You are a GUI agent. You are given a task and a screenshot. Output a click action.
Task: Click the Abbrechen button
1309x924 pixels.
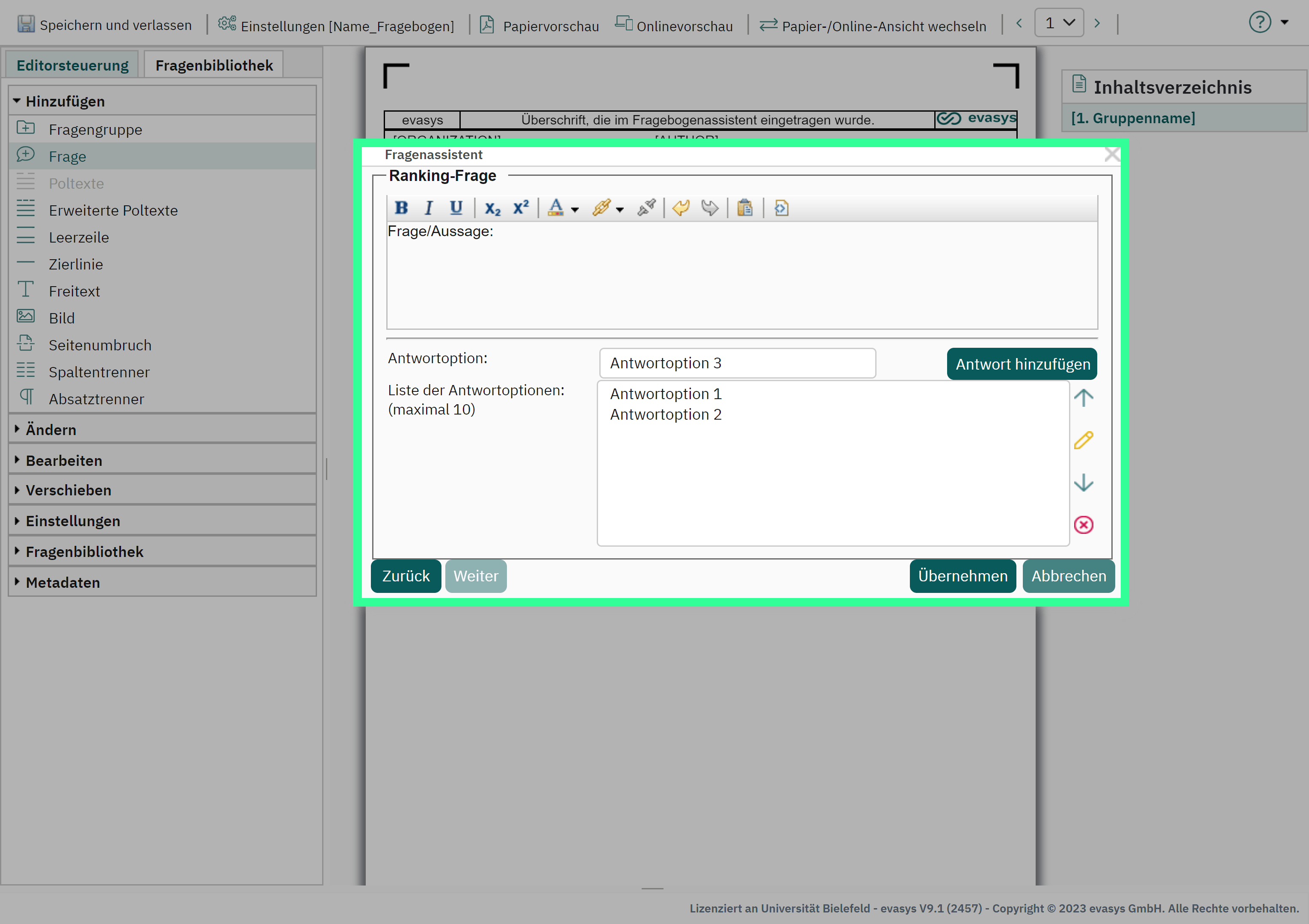click(1069, 576)
